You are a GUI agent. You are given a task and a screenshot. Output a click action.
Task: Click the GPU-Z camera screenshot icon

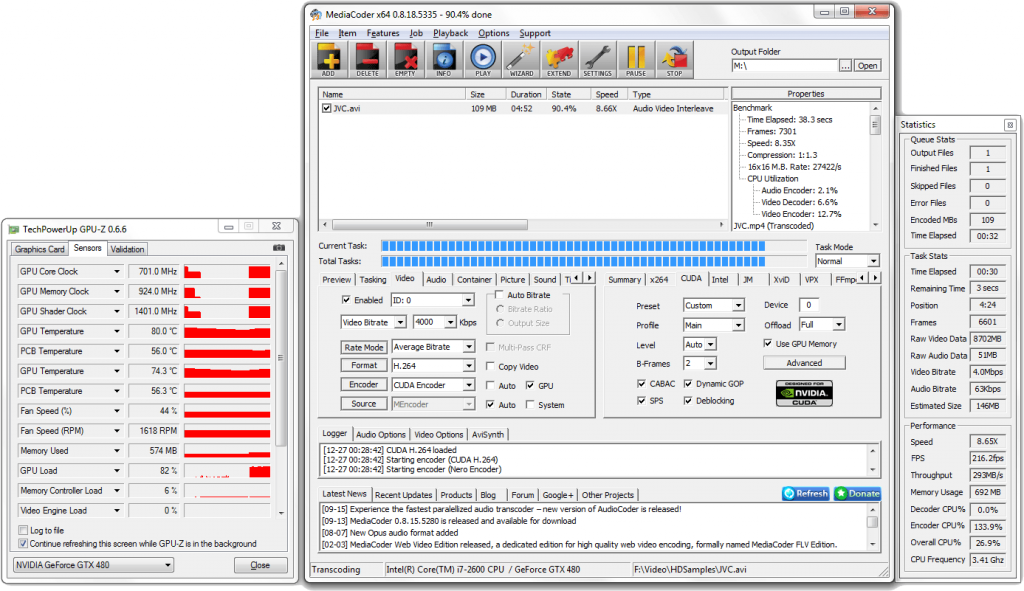[x=279, y=248]
